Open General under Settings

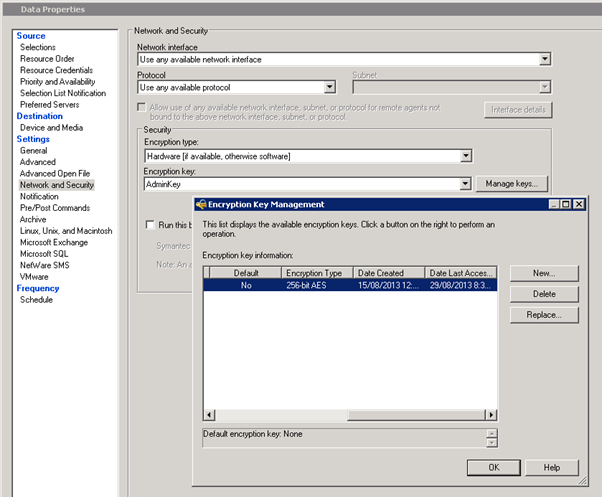33,151
